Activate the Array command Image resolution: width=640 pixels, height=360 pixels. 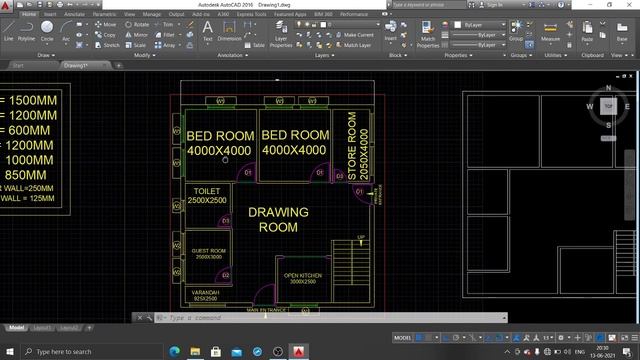pyautogui.click(x=165, y=45)
